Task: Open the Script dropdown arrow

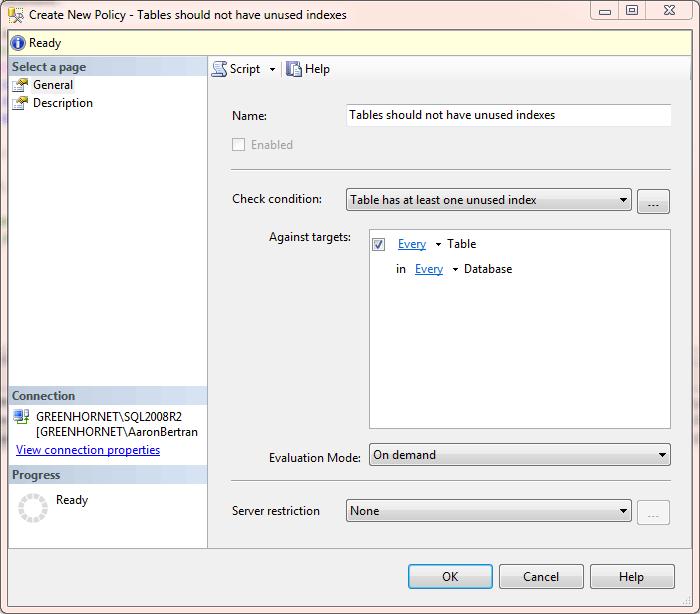Action: click(x=272, y=69)
